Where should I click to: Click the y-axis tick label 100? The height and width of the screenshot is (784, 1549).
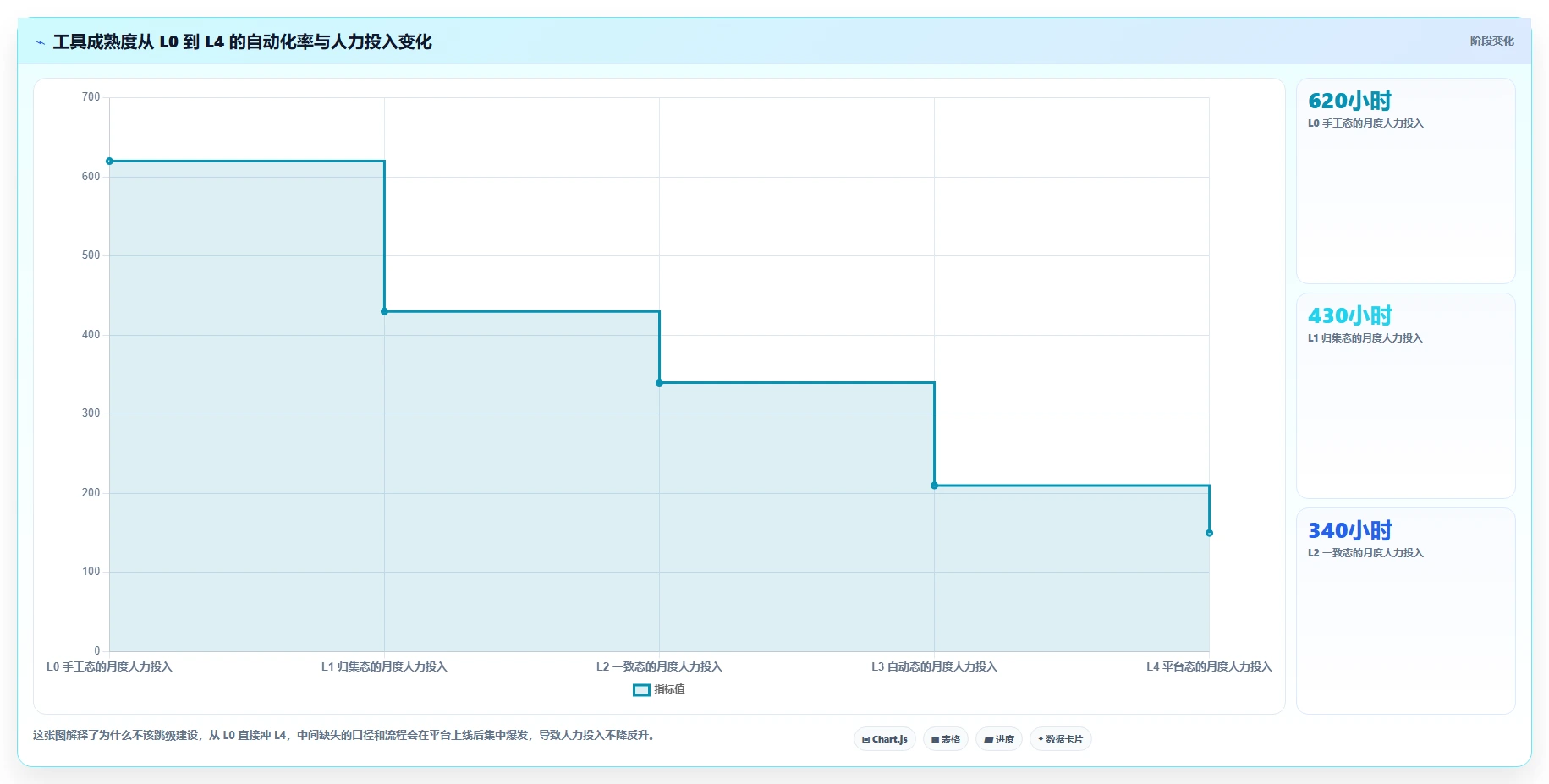(x=91, y=572)
